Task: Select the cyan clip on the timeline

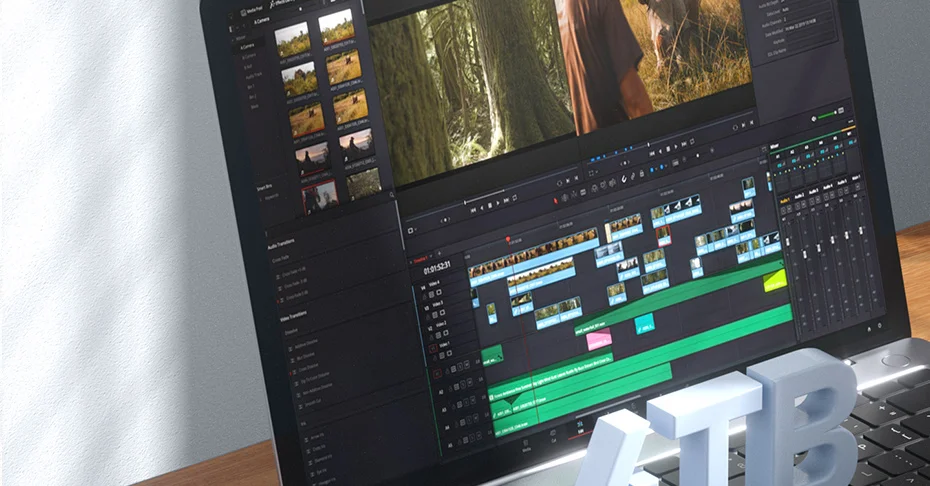Action: pyautogui.click(x=644, y=323)
